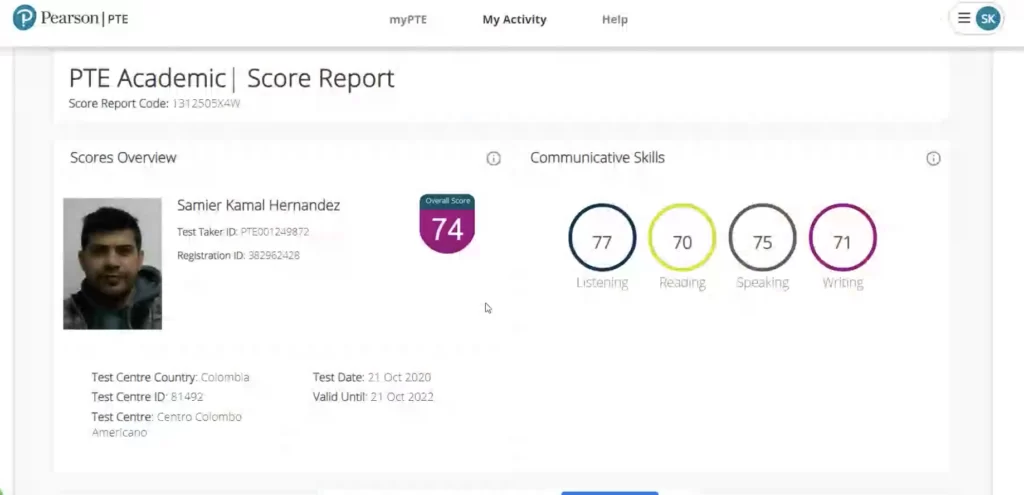Click the blue button at page bottom
Viewport: 1024px width, 495px height.
coord(610,493)
